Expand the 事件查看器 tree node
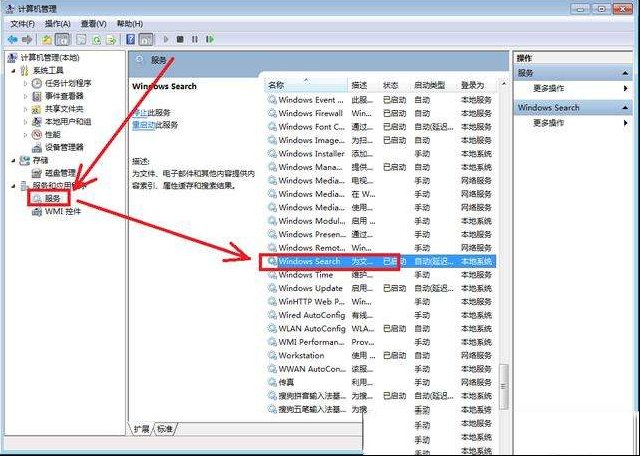This screenshot has width=640, height=456. pyautogui.click(x=25, y=96)
